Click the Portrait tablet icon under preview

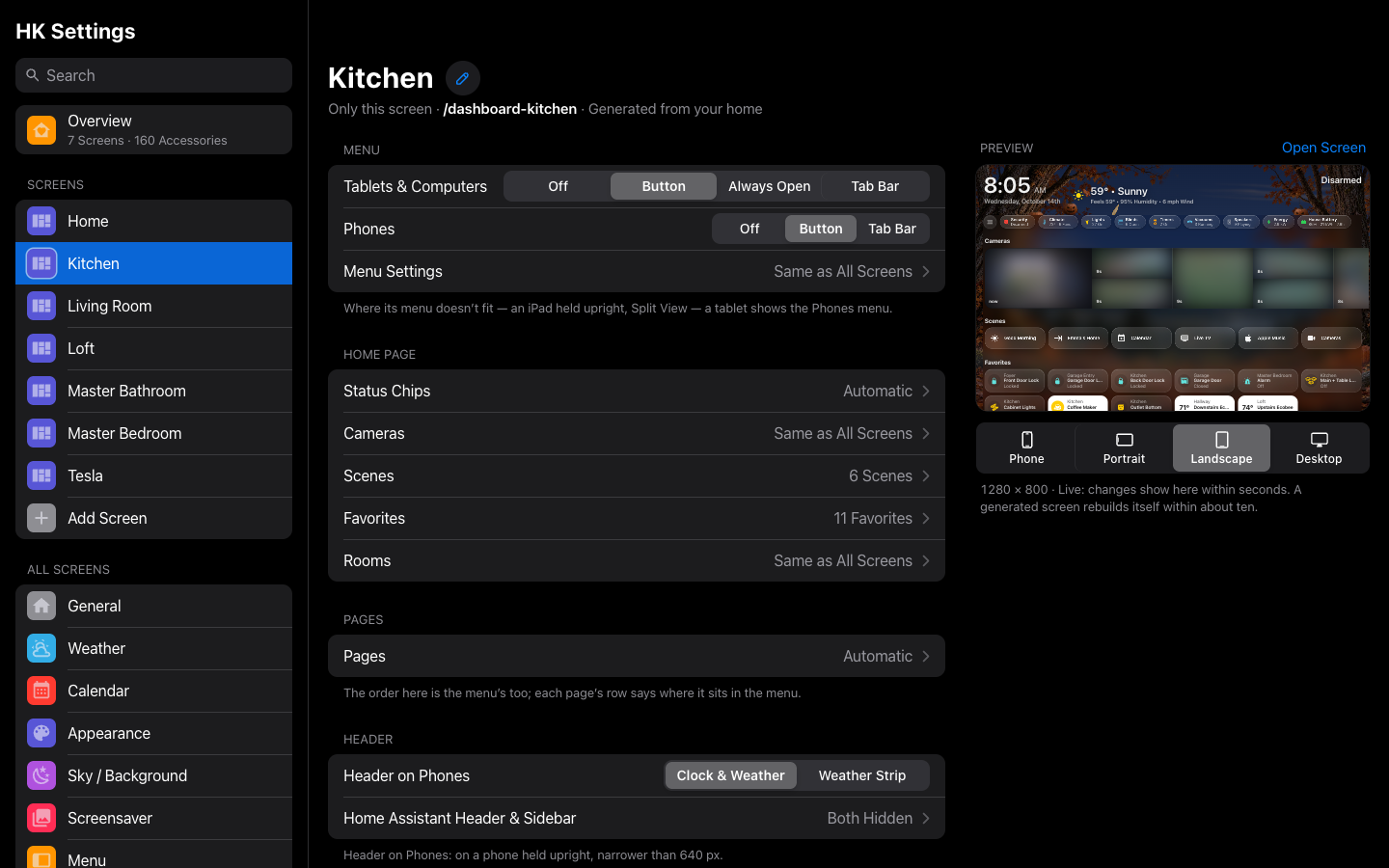[1125, 440]
